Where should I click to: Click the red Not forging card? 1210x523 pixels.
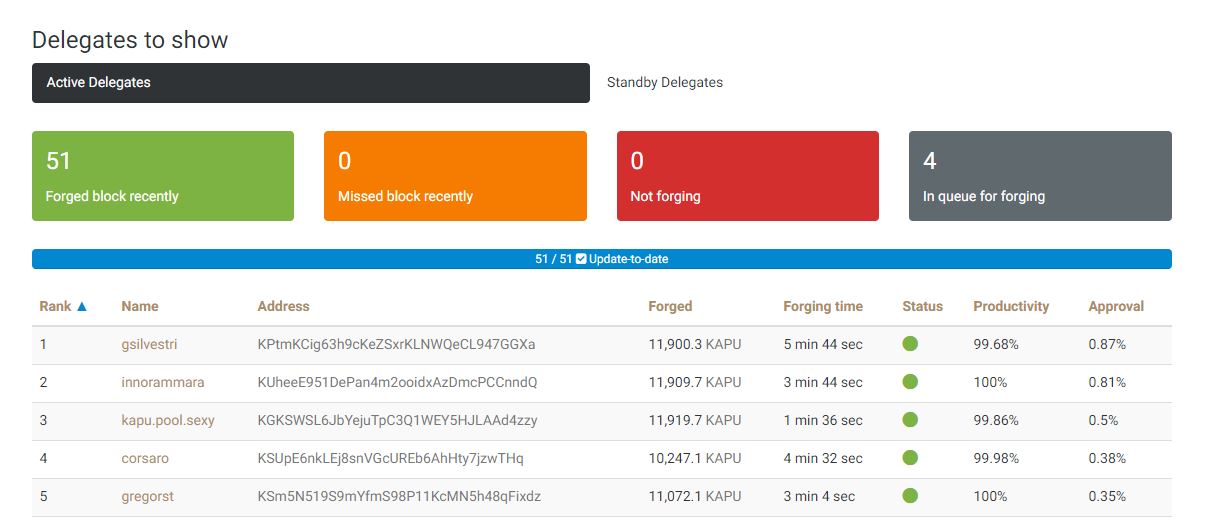pos(748,176)
